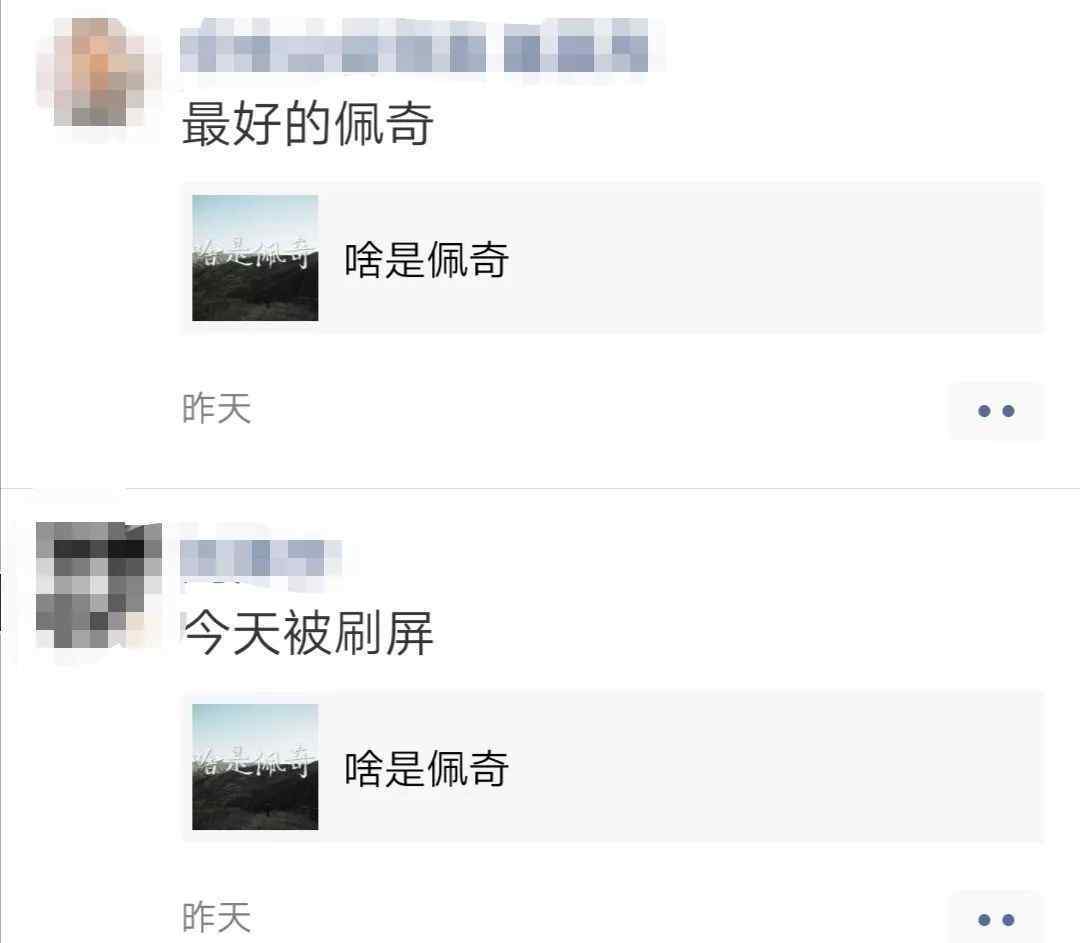This screenshot has height=943, width=1080.
Task: Click the divider line between the two posts
Action: pyautogui.click(x=540, y=488)
